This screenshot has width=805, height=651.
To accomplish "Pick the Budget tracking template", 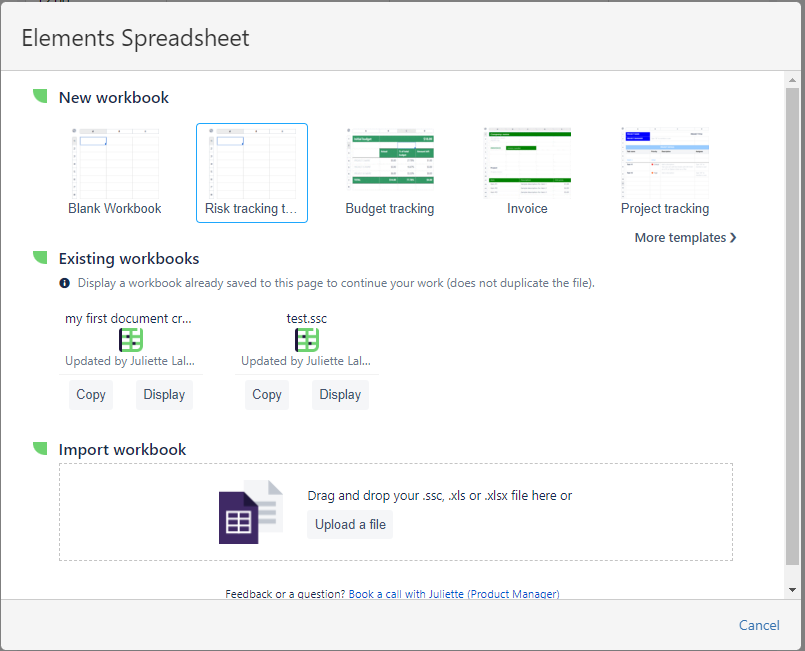I will point(390,171).
